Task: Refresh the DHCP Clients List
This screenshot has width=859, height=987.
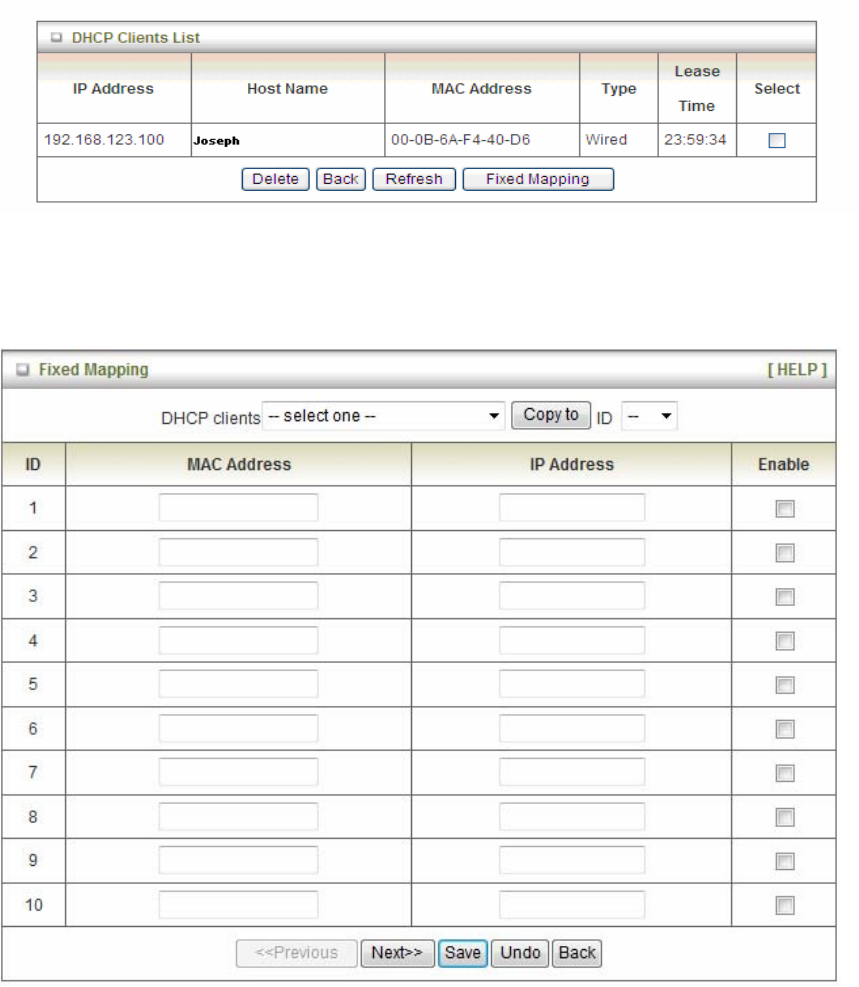Action: pyautogui.click(x=413, y=179)
